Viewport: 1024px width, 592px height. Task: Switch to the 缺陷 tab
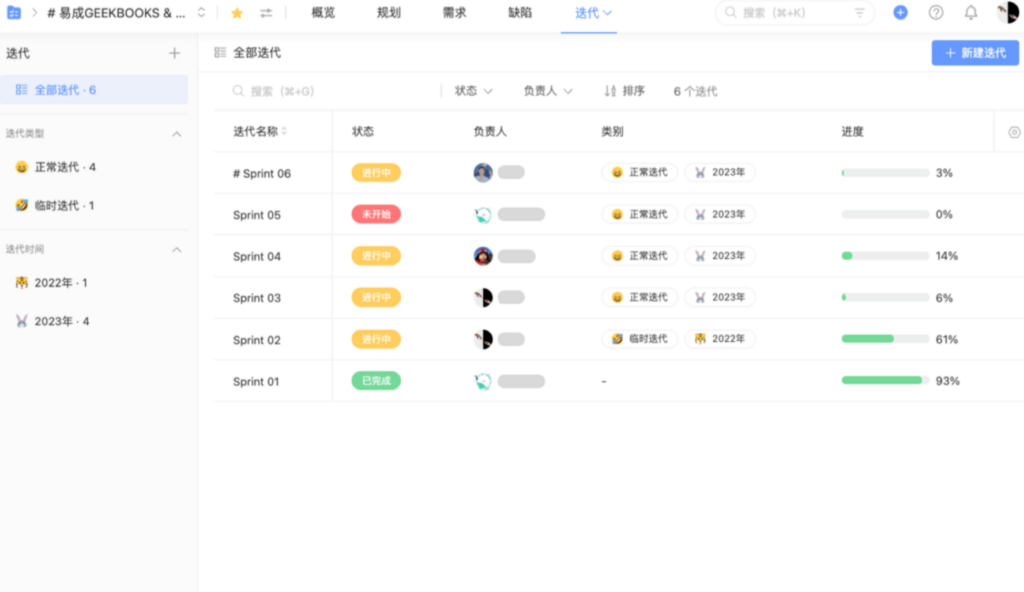pos(520,13)
